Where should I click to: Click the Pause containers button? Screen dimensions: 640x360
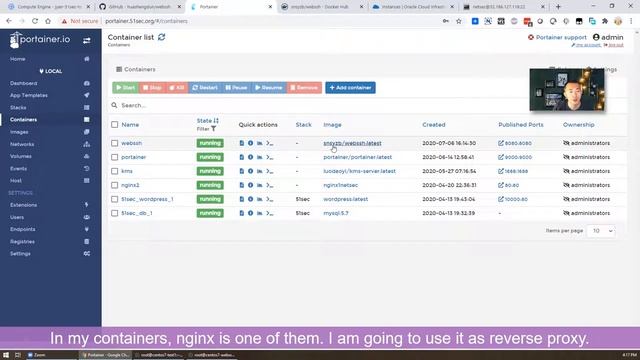click(236, 88)
